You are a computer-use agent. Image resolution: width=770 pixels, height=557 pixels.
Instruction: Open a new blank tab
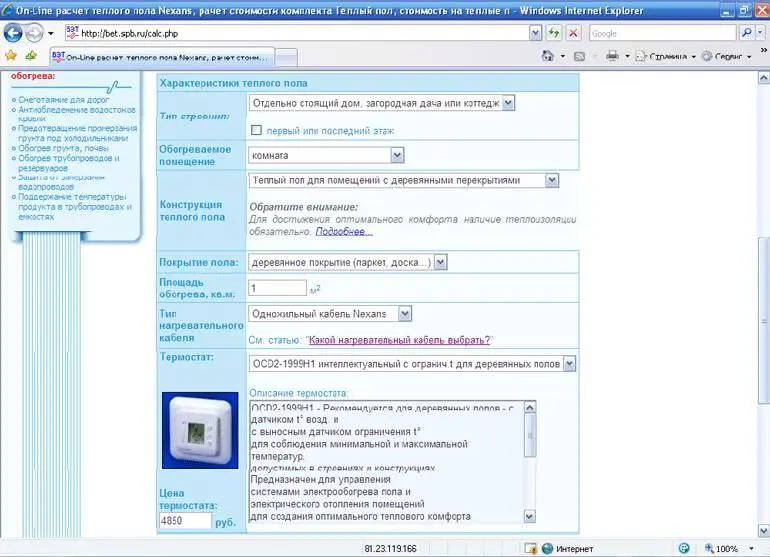coord(286,57)
